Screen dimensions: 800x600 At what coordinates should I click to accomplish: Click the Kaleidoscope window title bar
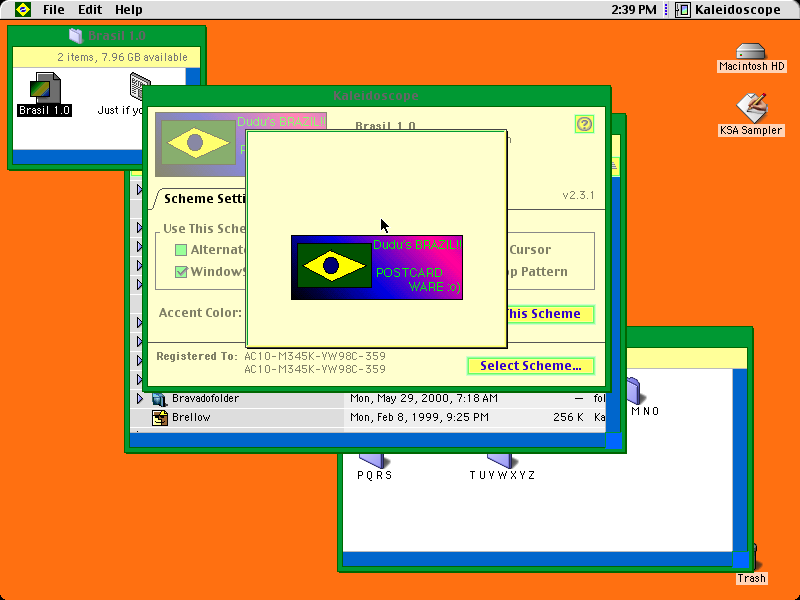click(376, 96)
